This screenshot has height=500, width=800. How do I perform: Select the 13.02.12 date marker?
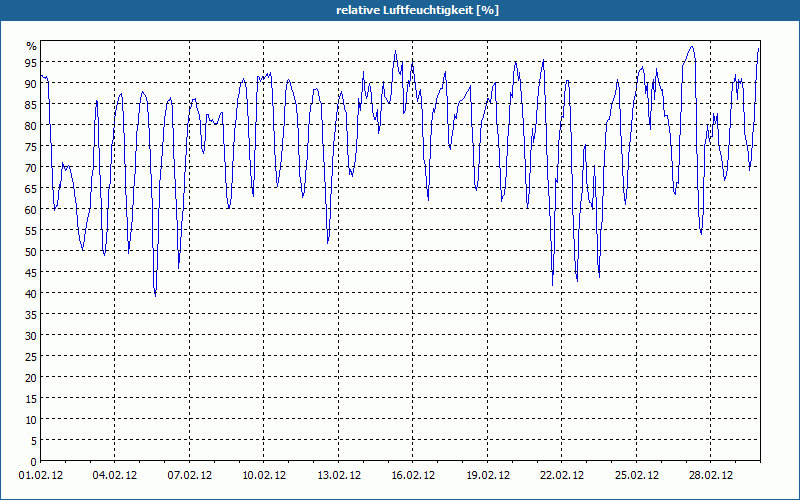point(339,476)
